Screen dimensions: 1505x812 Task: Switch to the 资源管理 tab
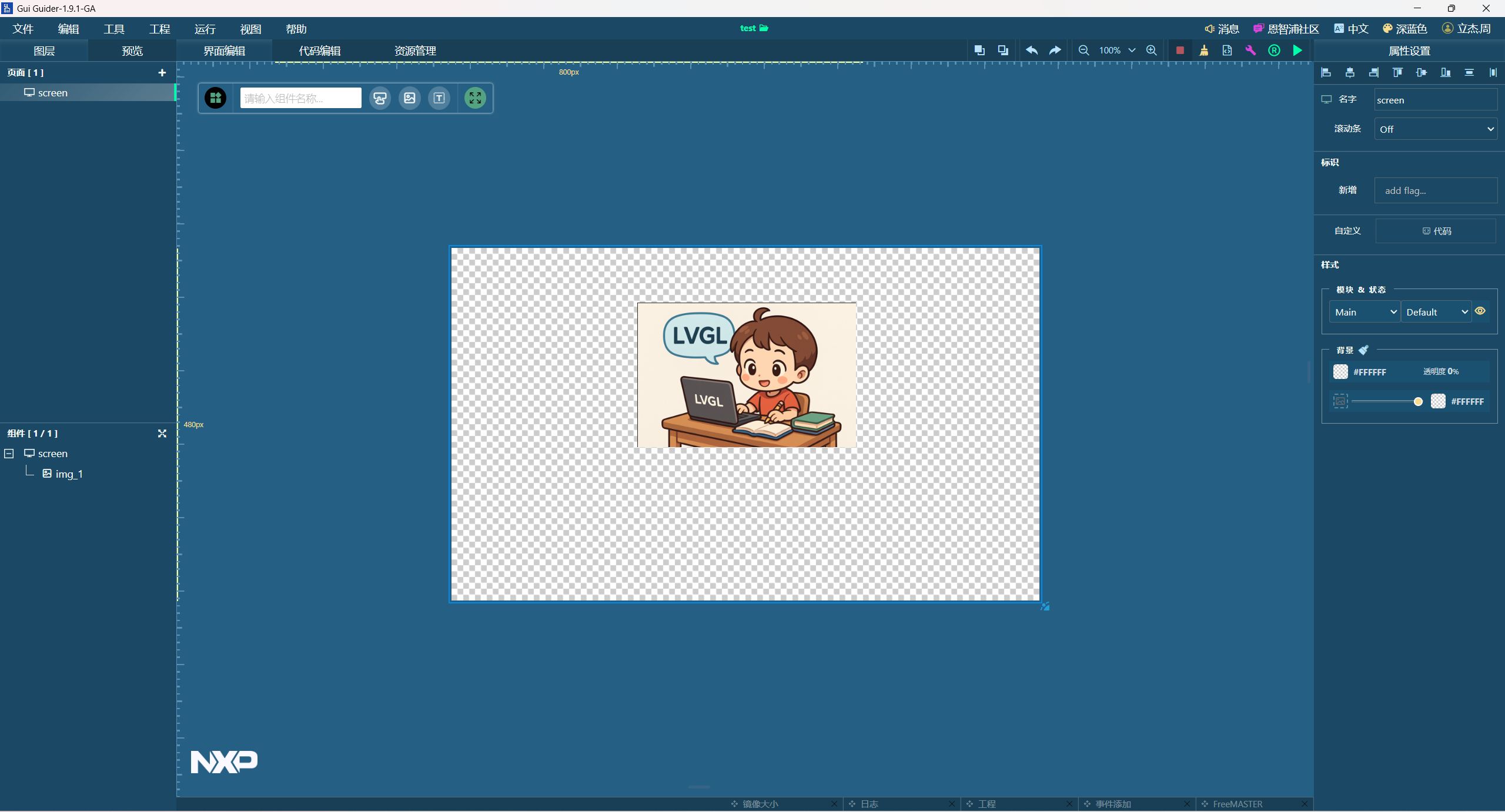click(415, 51)
